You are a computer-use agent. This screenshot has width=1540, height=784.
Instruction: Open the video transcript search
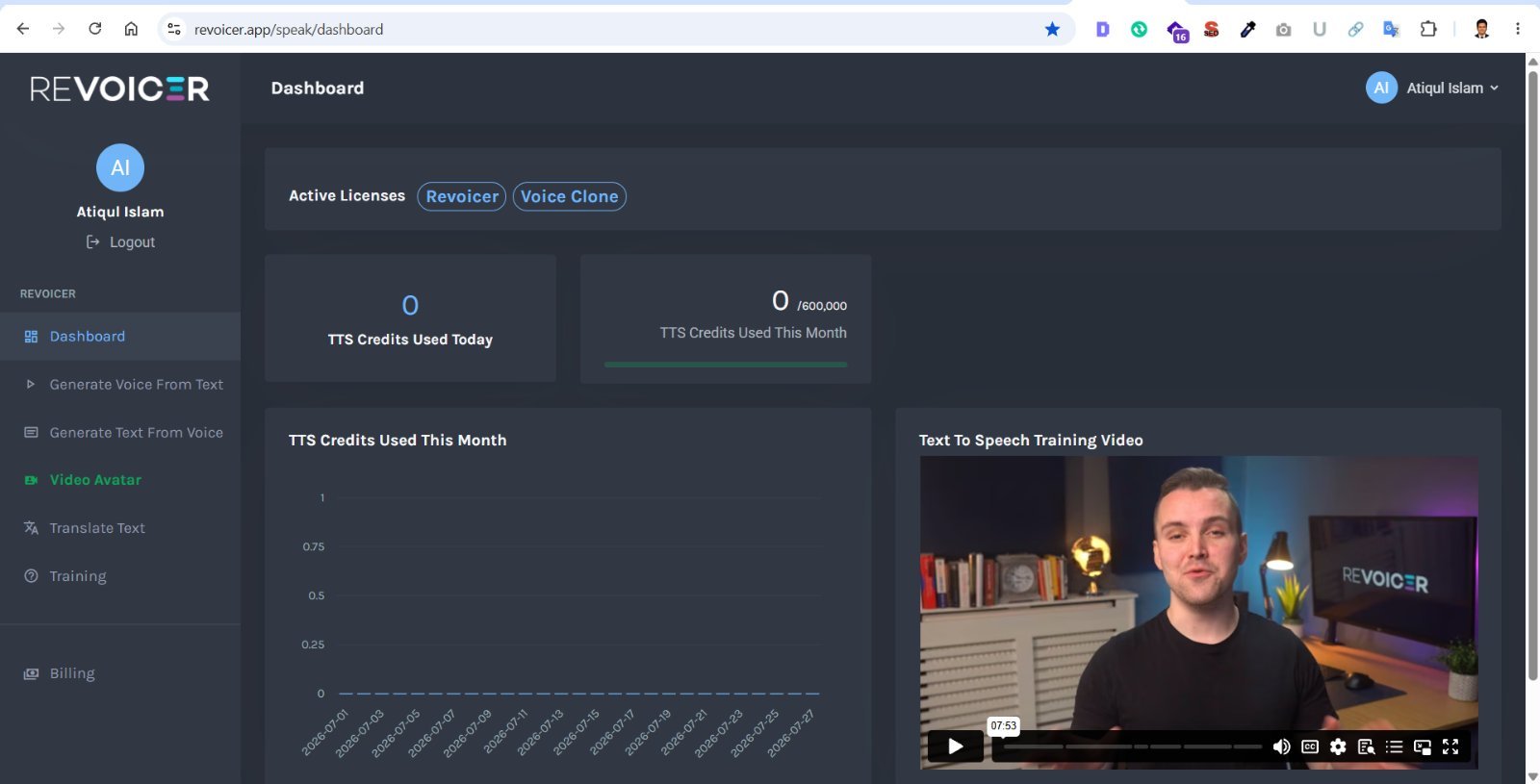(1366, 746)
